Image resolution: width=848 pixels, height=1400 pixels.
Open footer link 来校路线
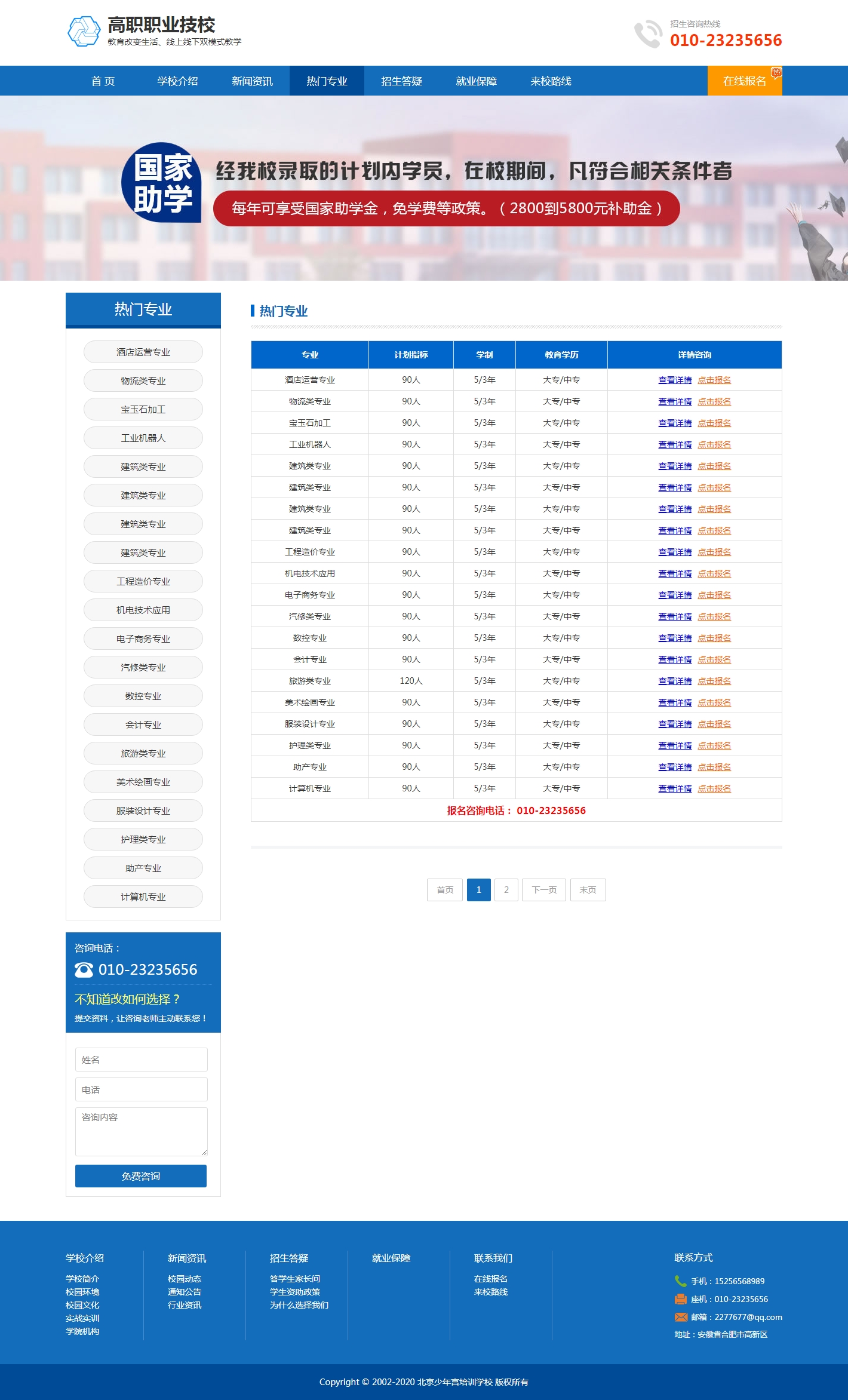pyautogui.click(x=491, y=1292)
